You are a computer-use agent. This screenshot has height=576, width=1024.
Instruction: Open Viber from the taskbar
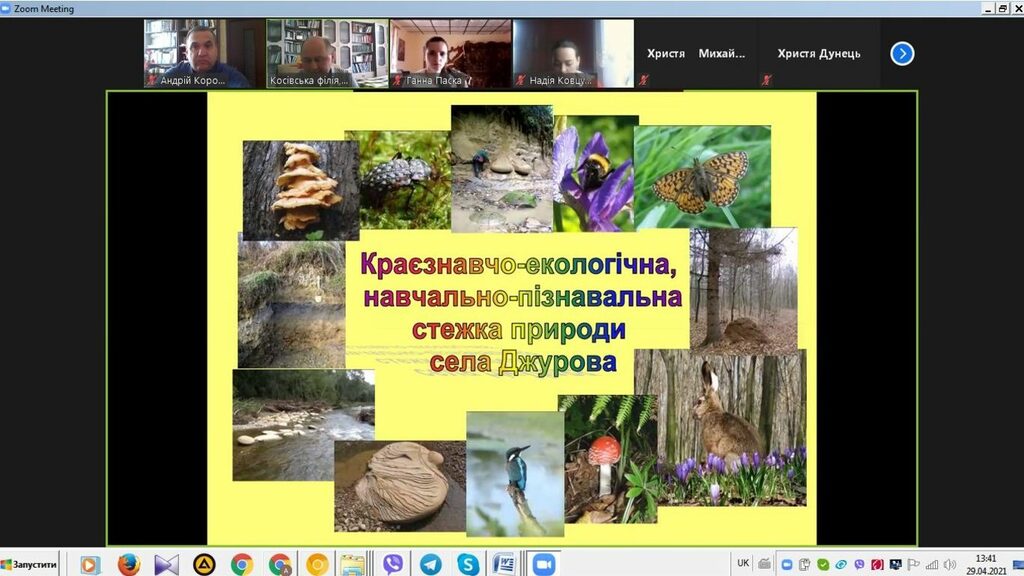[x=393, y=565]
